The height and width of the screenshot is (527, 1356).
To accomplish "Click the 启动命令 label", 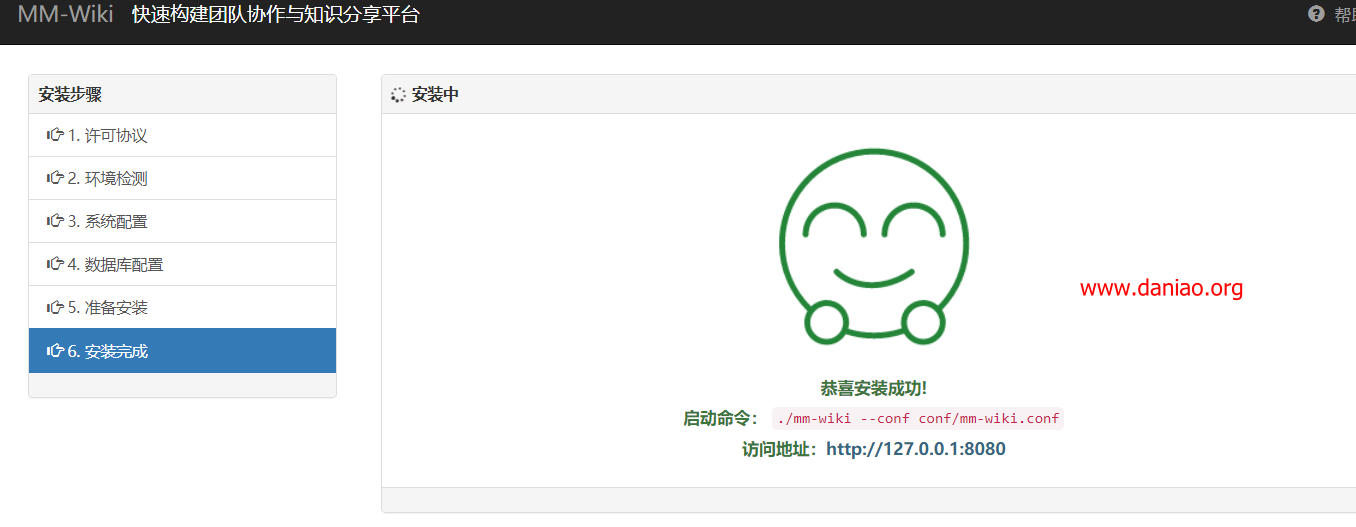I will [x=721, y=419].
